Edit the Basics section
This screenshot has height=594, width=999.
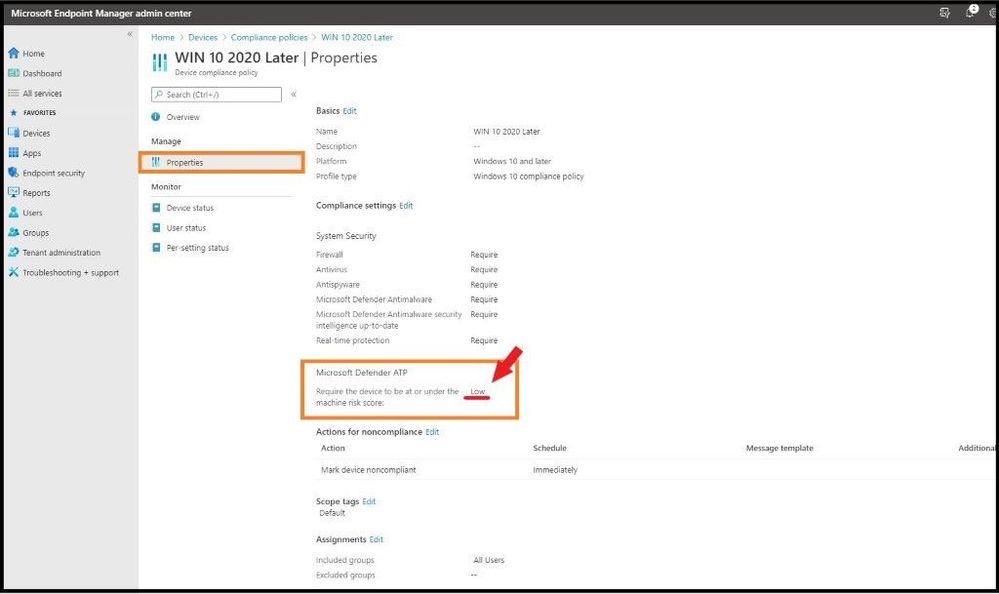(350, 111)
